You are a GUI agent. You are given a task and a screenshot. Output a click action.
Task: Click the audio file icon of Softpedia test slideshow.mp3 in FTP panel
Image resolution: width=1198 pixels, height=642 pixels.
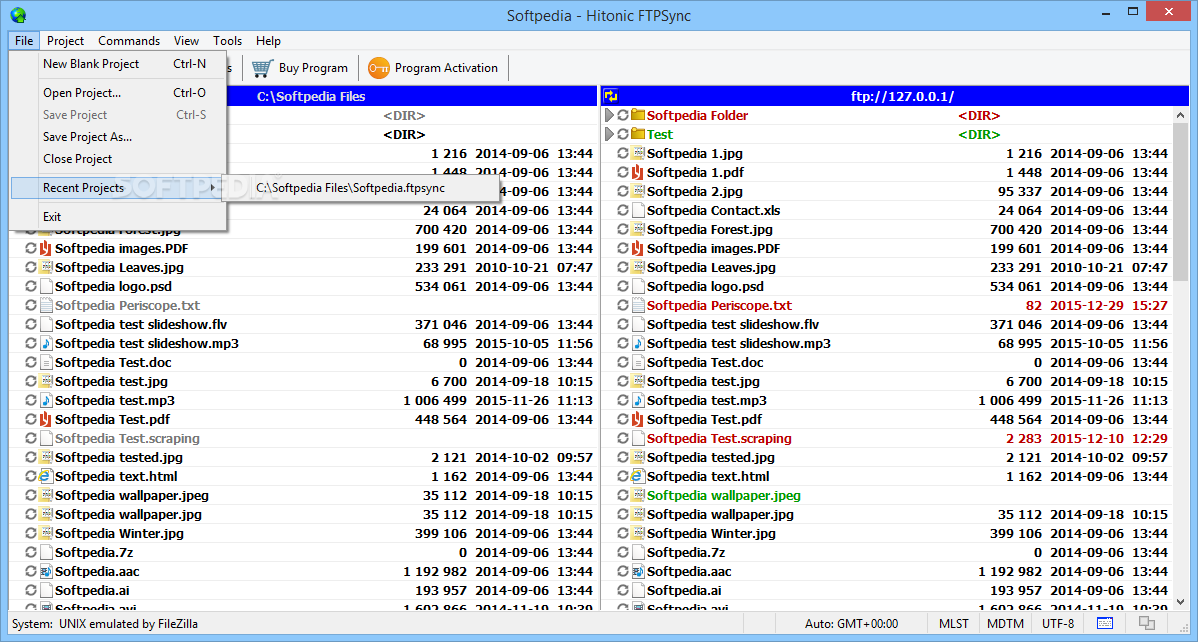(x=638, y=344)
